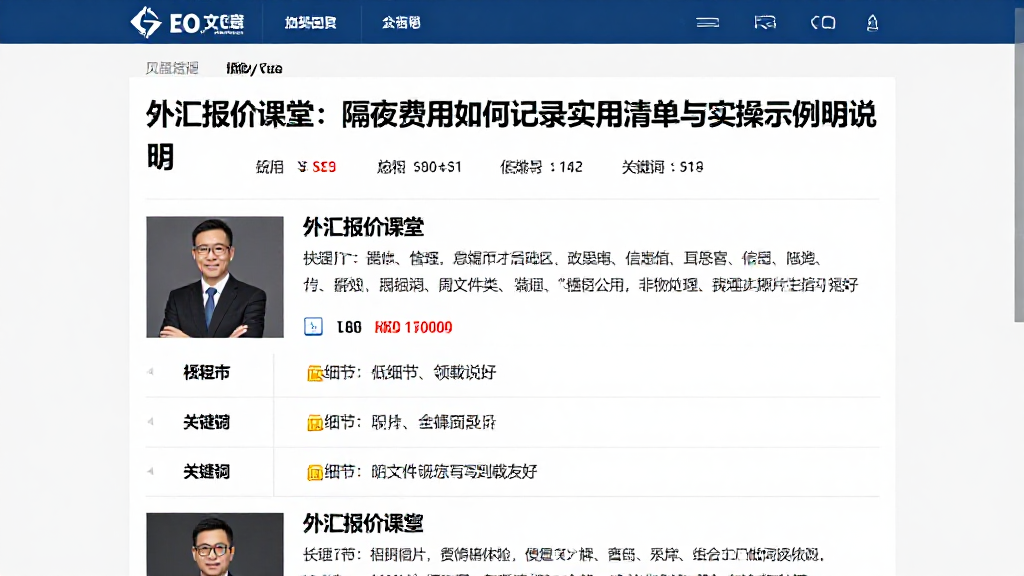Open the first navigation menu item beside the logo
Image resolution: width=1024 pixels, height=576 pixels.
(311, 23)
